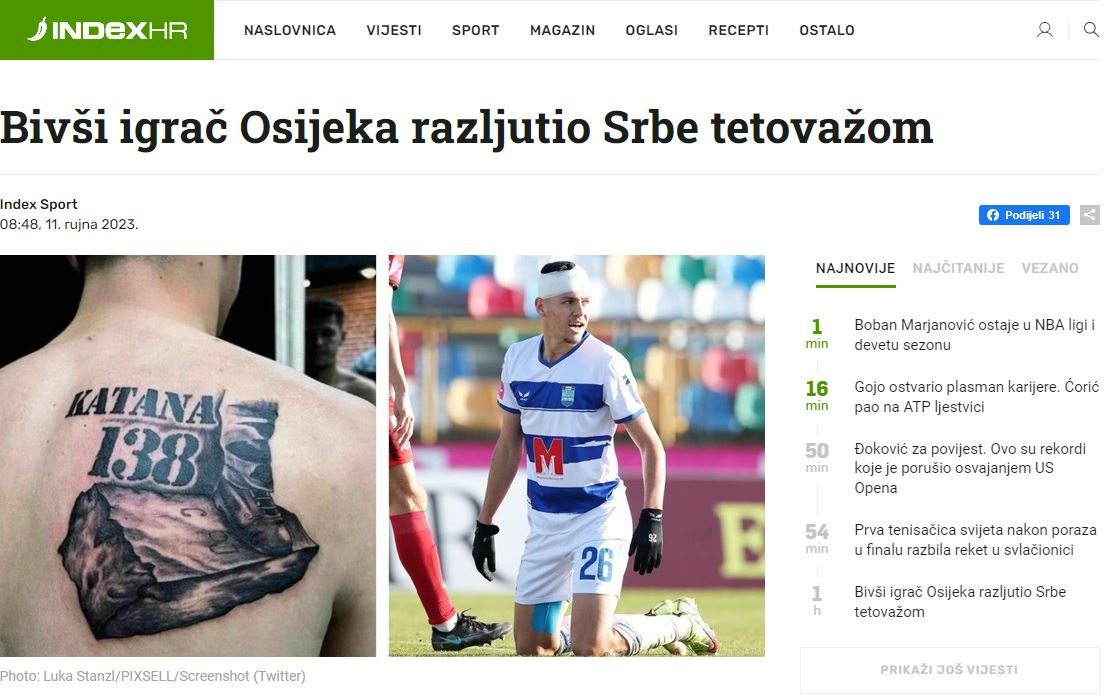Click the Index HR logo
This screenshot has width=1106, height=696.
[107, 30]
